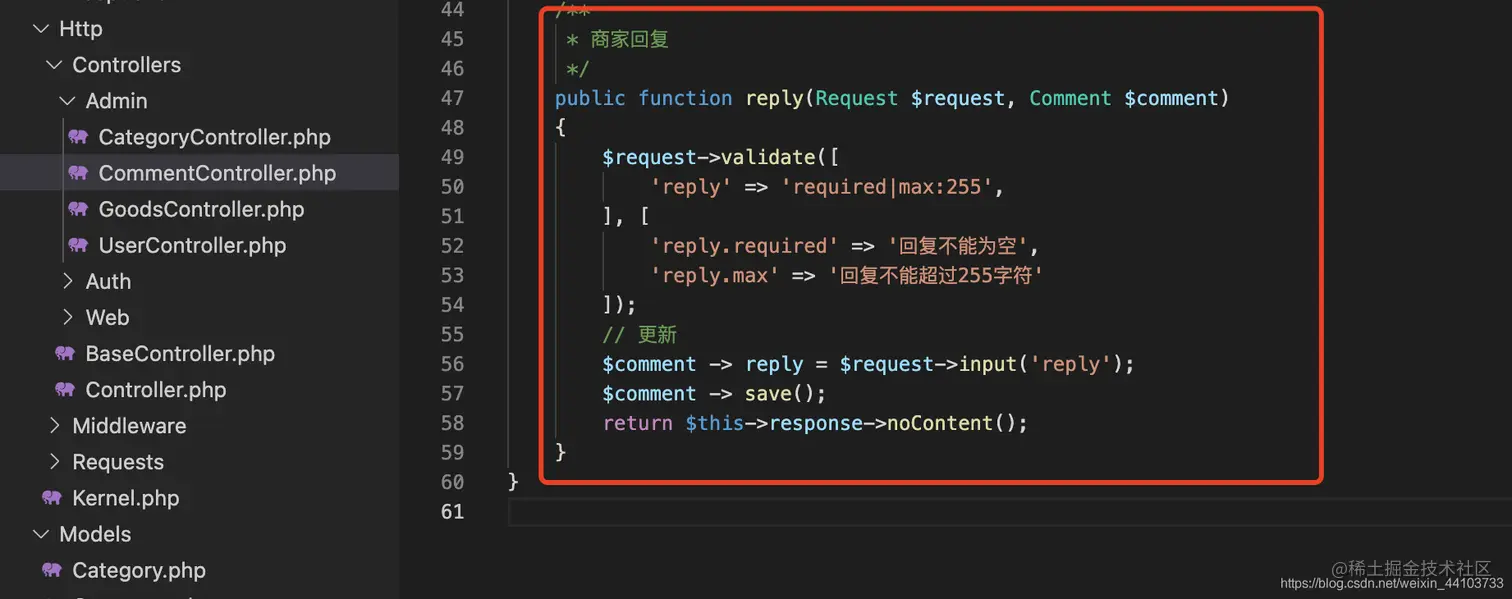Click PHP icon beside UserController.php
The height and width of the screenshot is (599, 1512).
tap(78, 245)
